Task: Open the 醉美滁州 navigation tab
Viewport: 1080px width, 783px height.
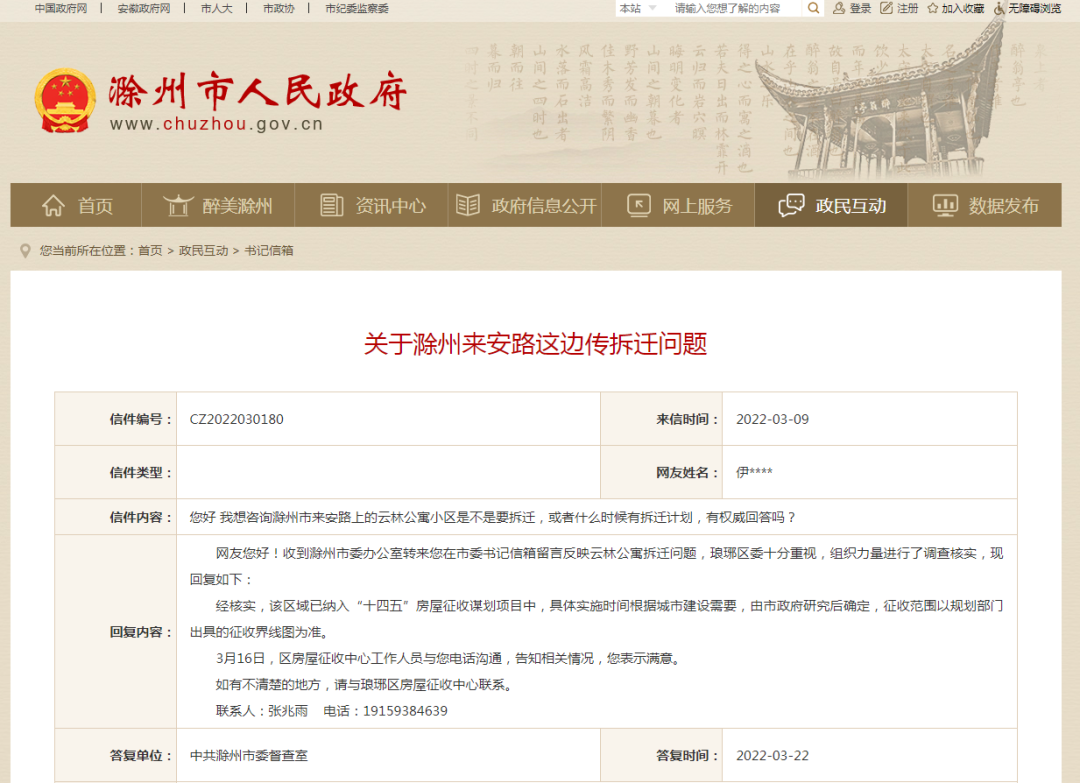Action: (x=218, y=205)
